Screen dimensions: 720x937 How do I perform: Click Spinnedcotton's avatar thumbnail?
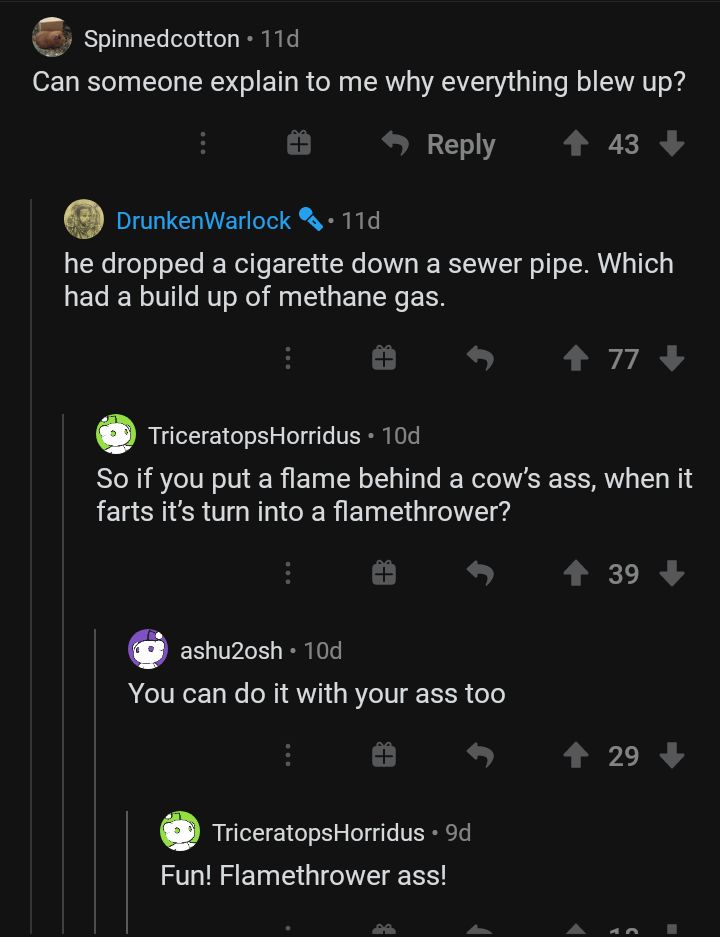[x=52, y=38]
